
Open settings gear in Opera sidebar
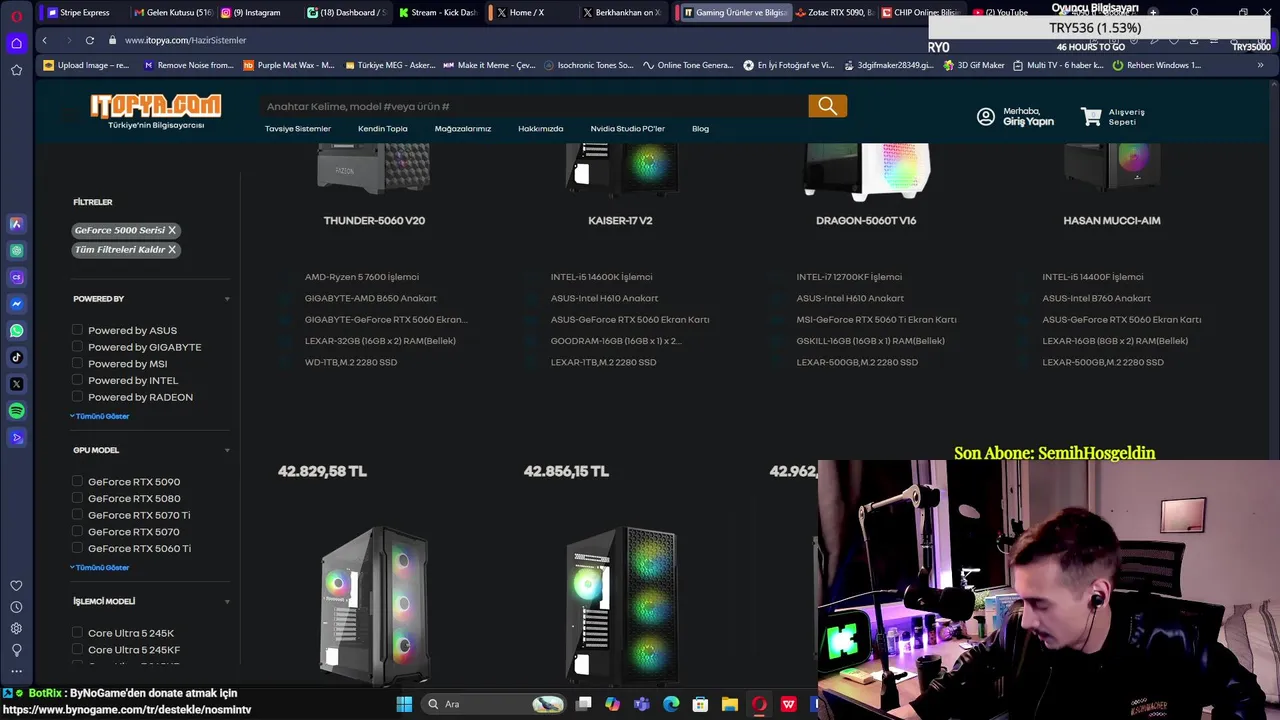click(16, 628)
